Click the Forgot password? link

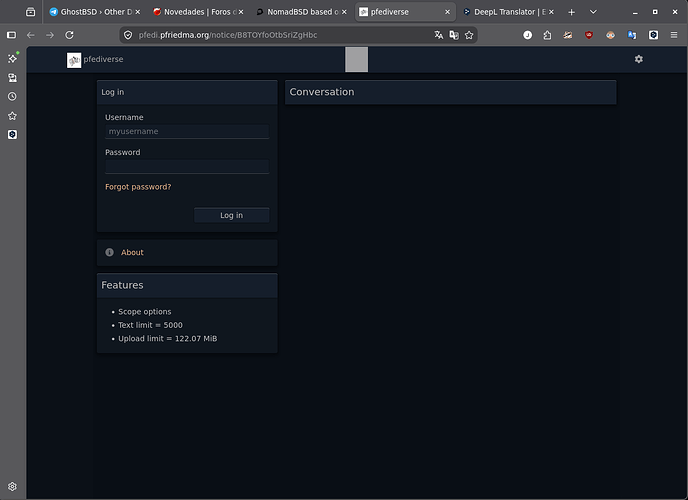(138, 187)
